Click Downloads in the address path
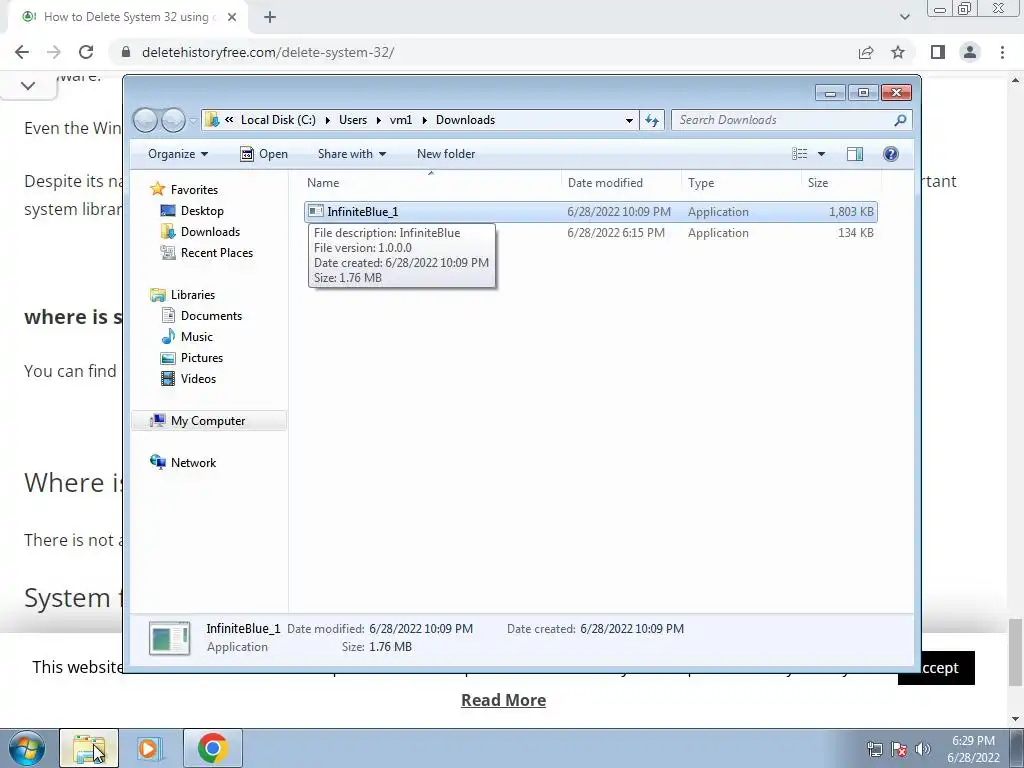Image resolution: width=1024 pixels, height=768 pixels. click(466, 120)
